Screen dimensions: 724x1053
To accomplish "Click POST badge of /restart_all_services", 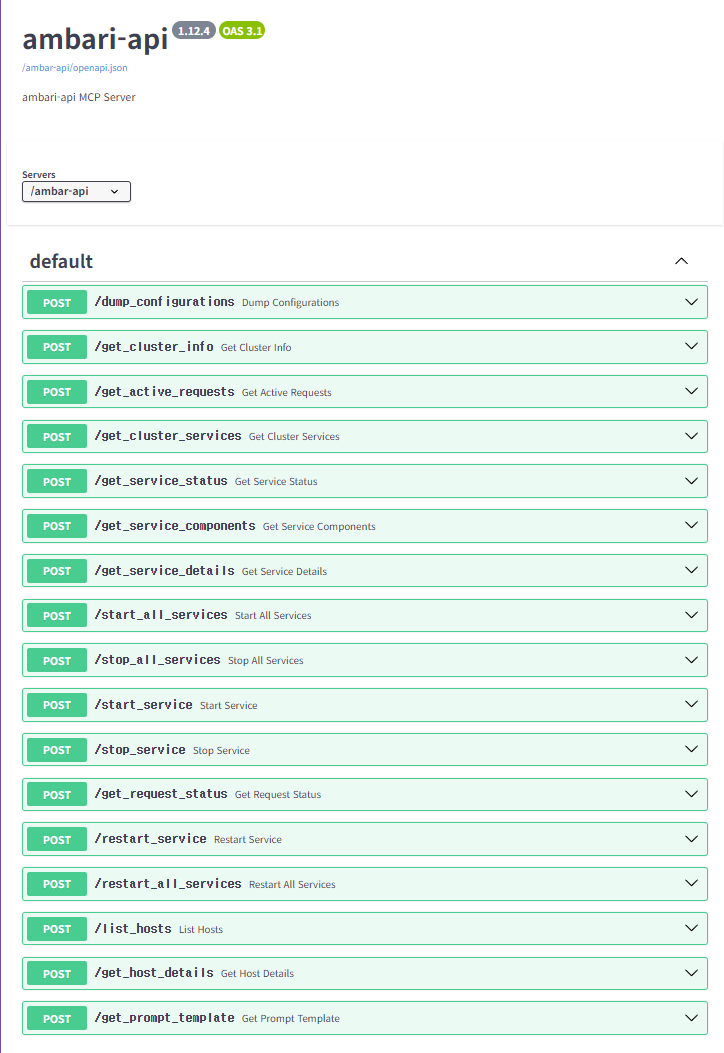I will [57, 884].
